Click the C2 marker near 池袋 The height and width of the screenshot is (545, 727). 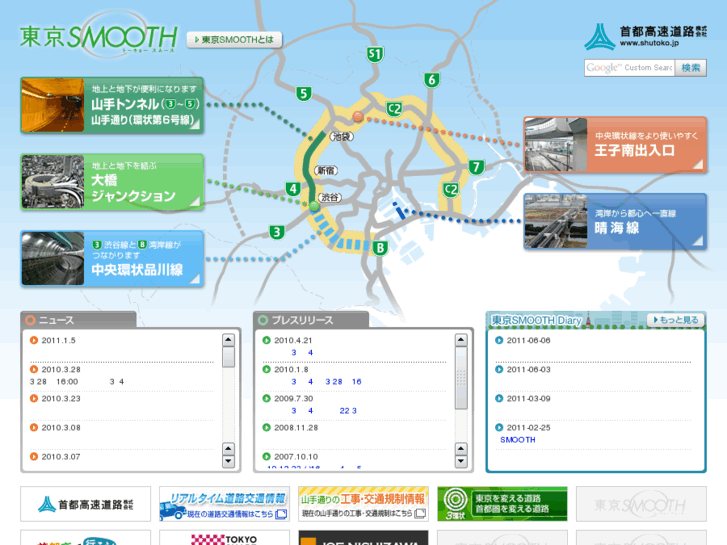pos(394,109)
